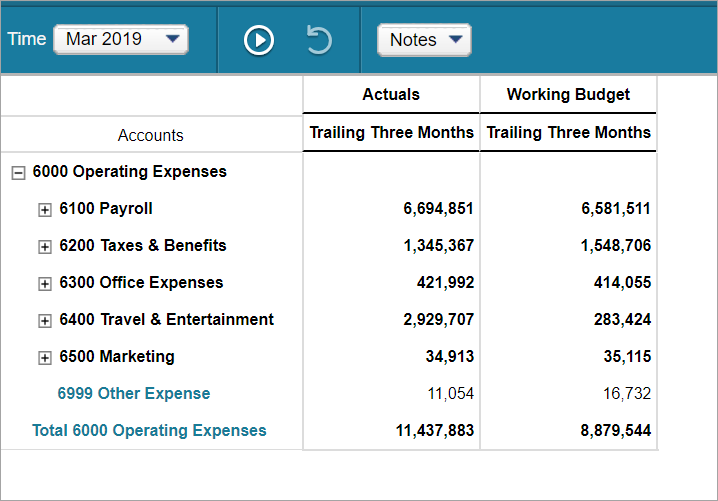Select Office Expenses budget 414,055

point(622,283)
